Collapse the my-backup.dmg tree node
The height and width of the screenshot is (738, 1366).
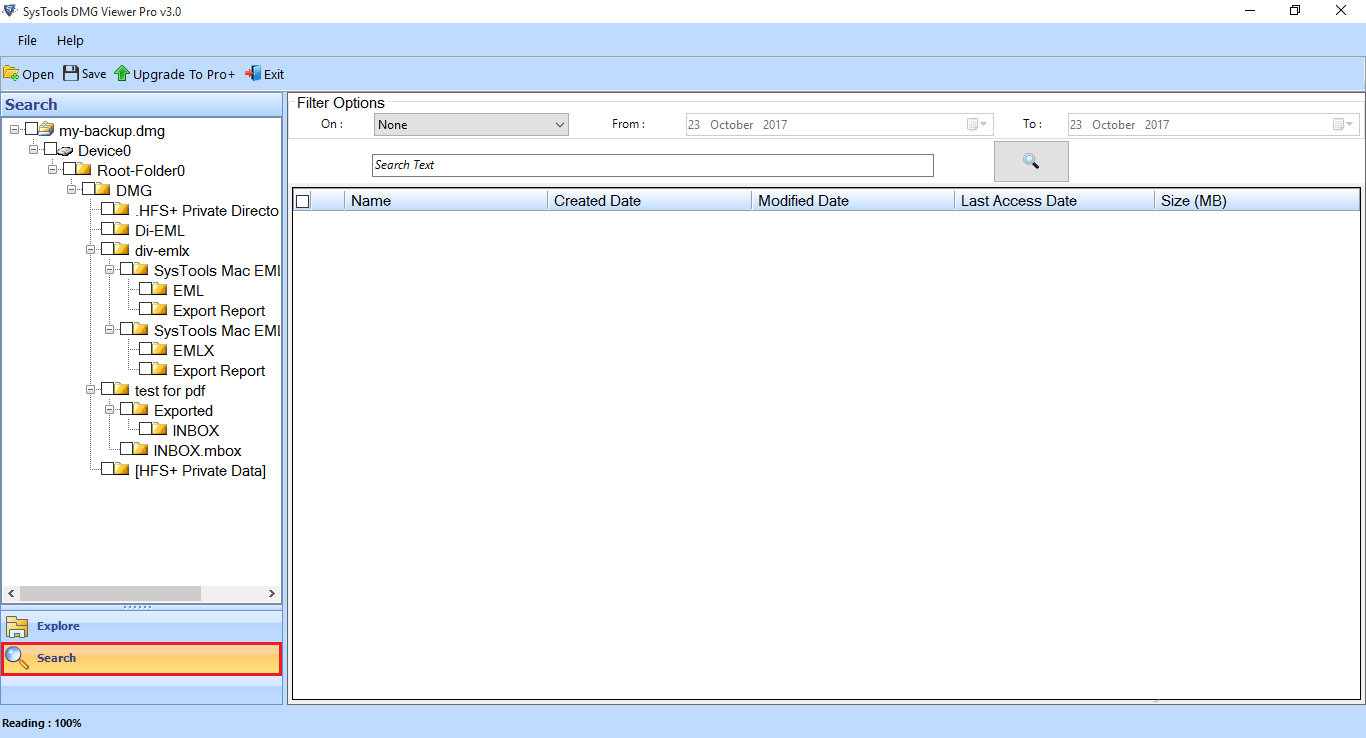(x=15, y=130)
